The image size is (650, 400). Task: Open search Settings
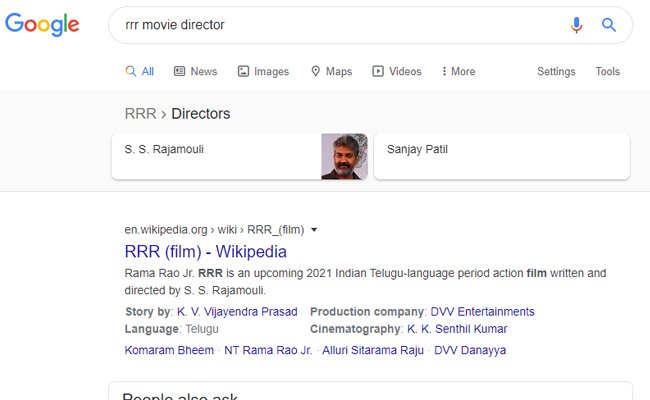click(556, 71)
